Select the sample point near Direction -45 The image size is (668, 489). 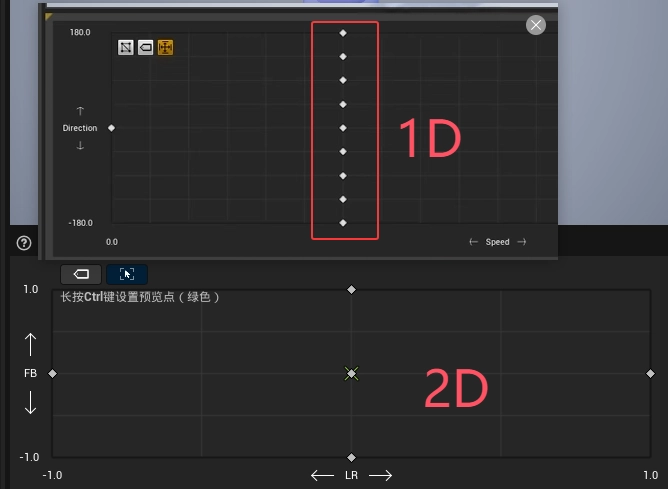click(343, 152)
